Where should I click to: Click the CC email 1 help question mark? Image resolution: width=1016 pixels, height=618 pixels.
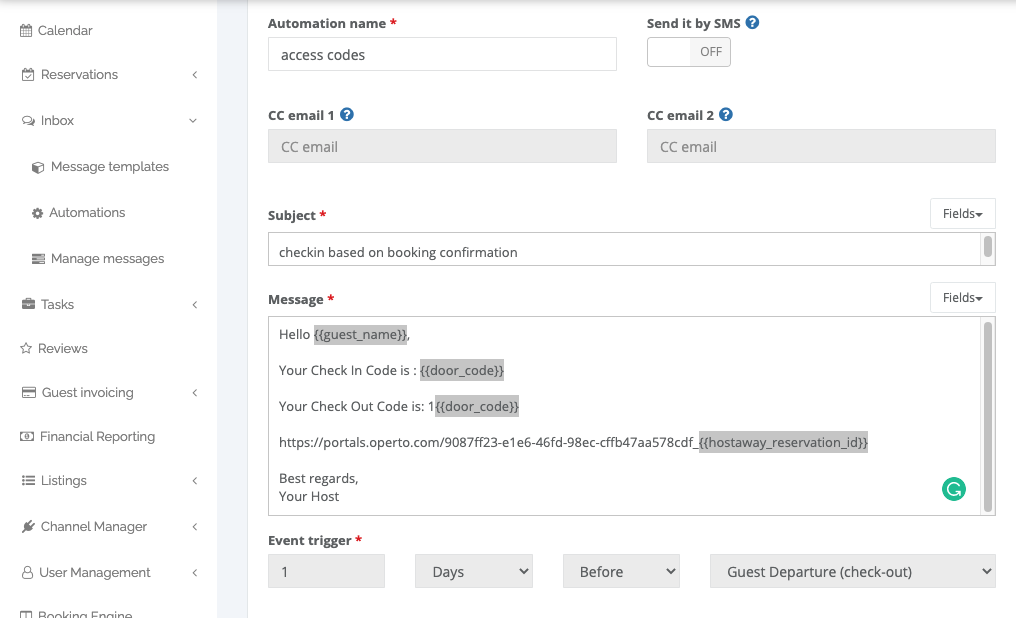click(x=346, y=114)
